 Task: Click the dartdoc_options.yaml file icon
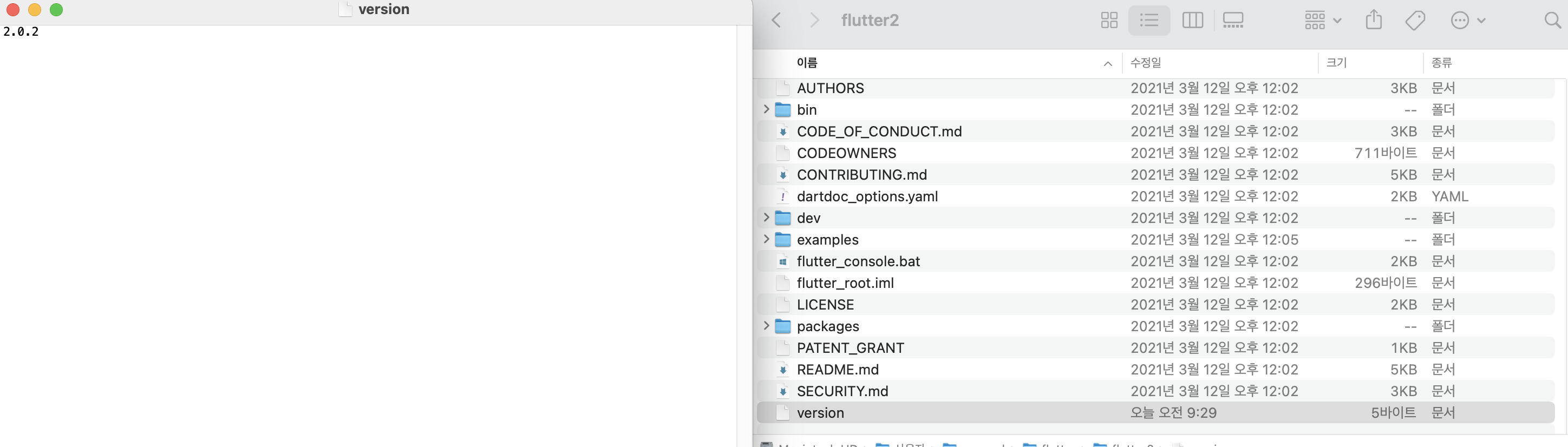[783, 196]
